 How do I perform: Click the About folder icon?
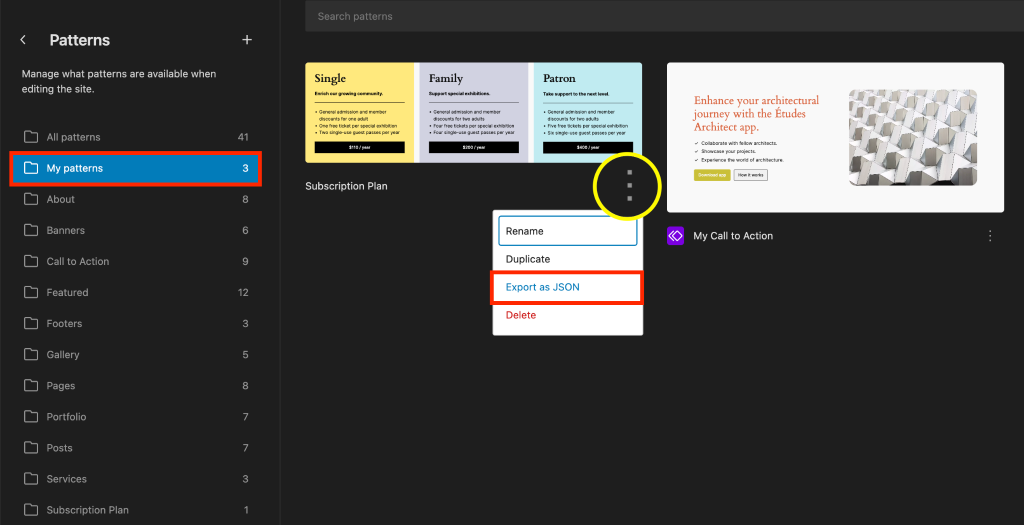point(31,199)
